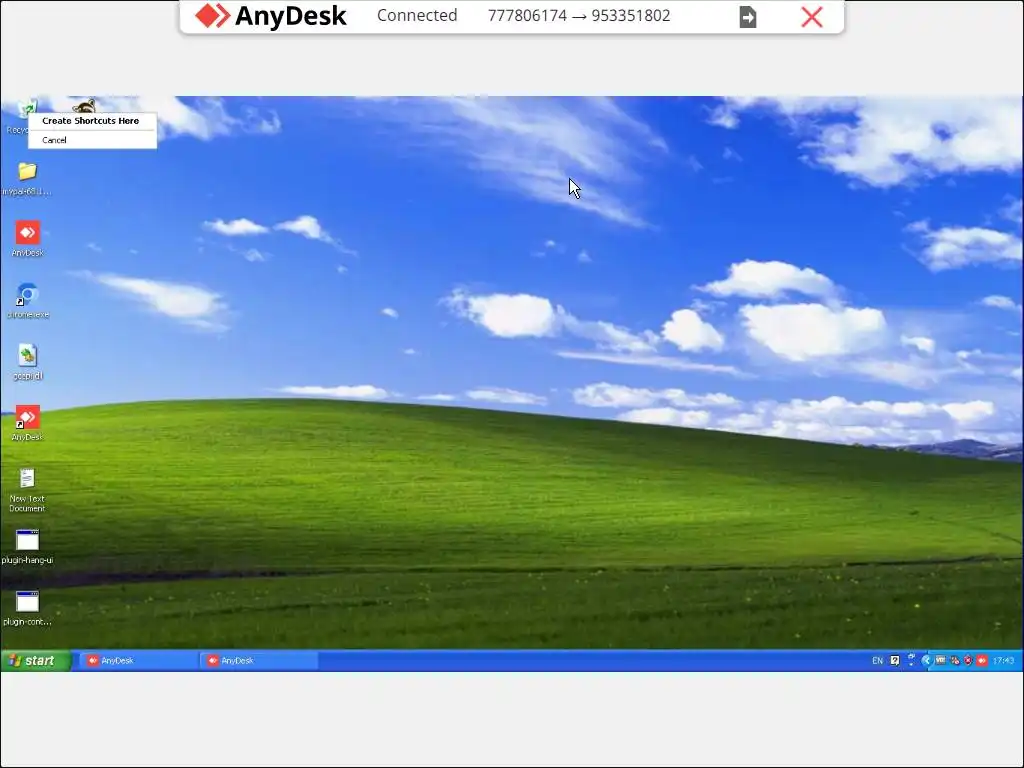Click the VM tools tray icon
Viewport: 1024px width, 768px height.
(940, 660)
